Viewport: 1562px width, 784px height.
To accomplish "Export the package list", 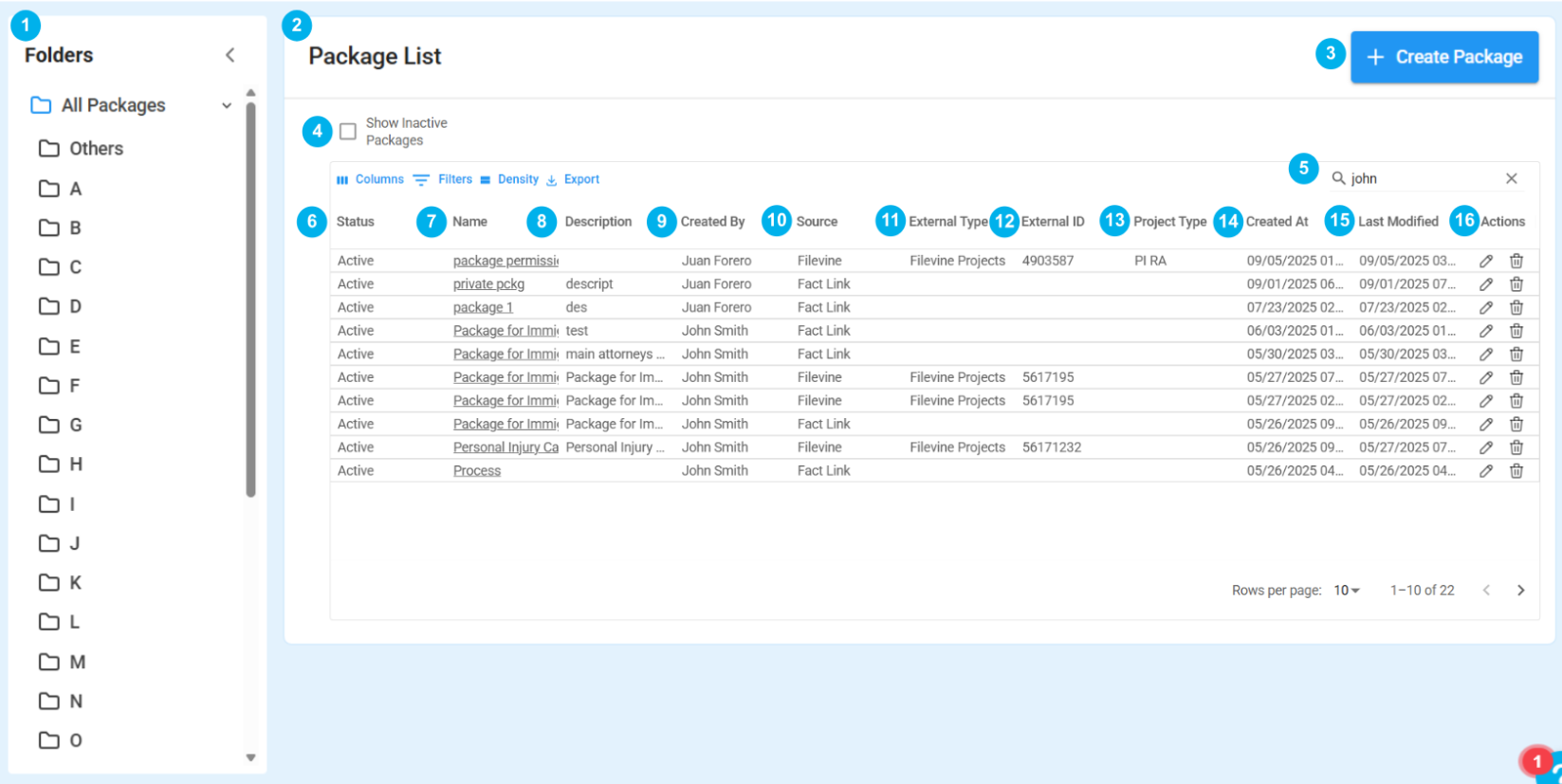I will [x=573, y=179].
